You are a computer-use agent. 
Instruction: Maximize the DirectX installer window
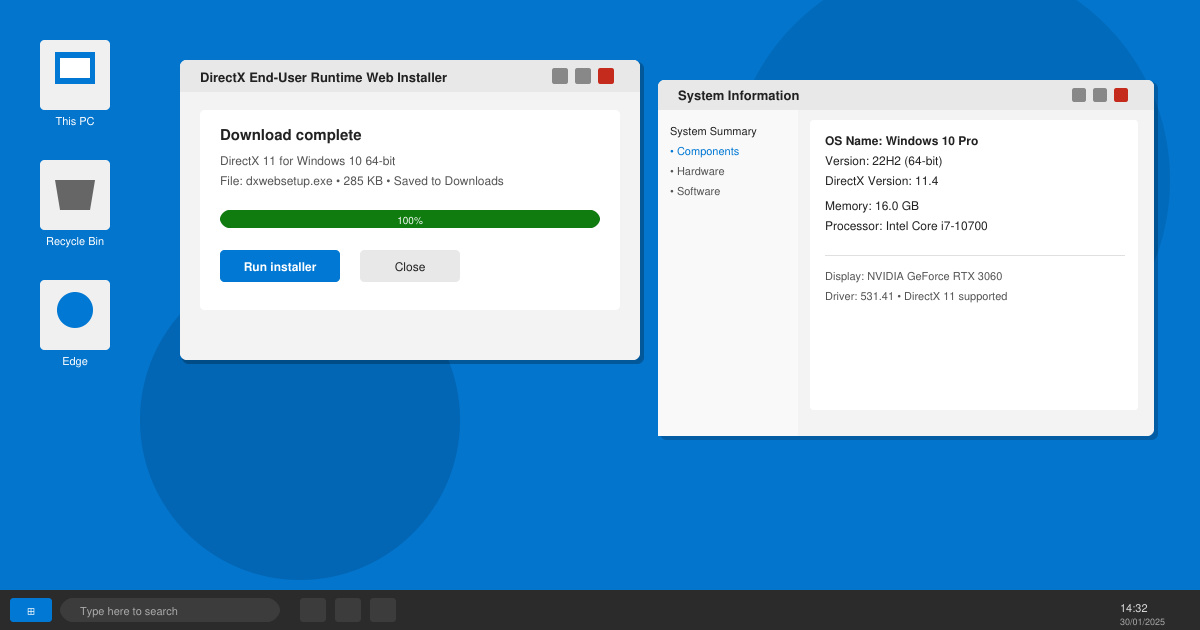[583, 76]
